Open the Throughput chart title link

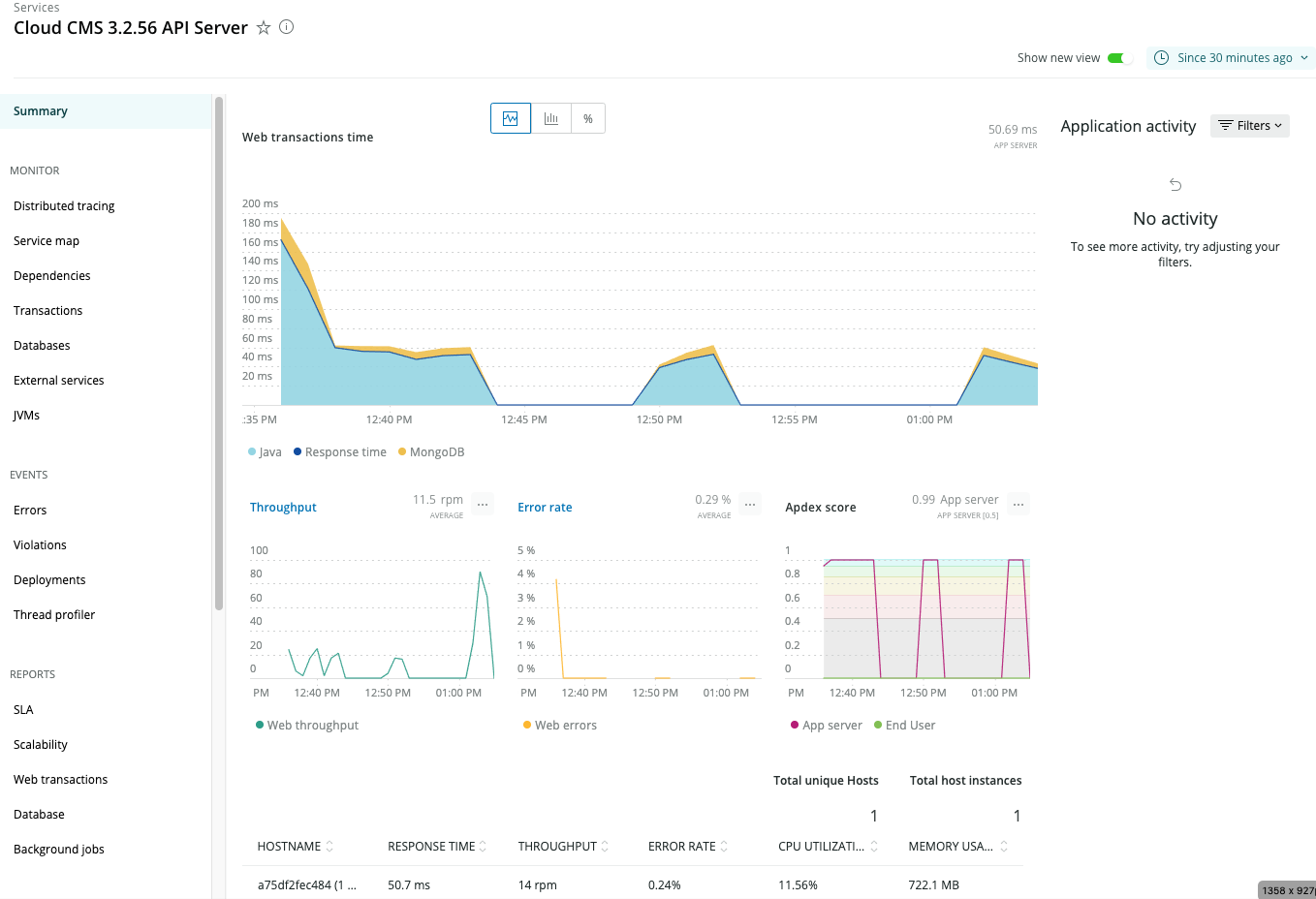(x=283, y=508)
